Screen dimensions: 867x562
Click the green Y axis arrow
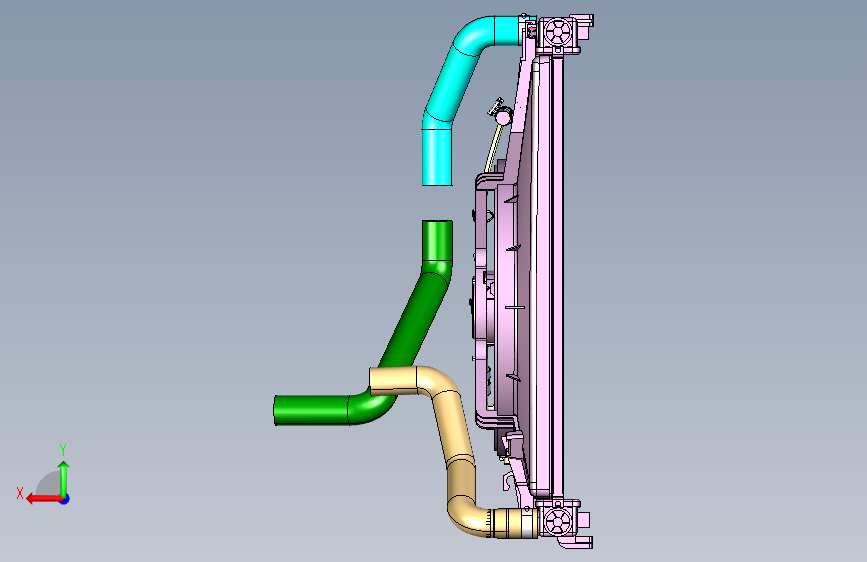(64, 479)
